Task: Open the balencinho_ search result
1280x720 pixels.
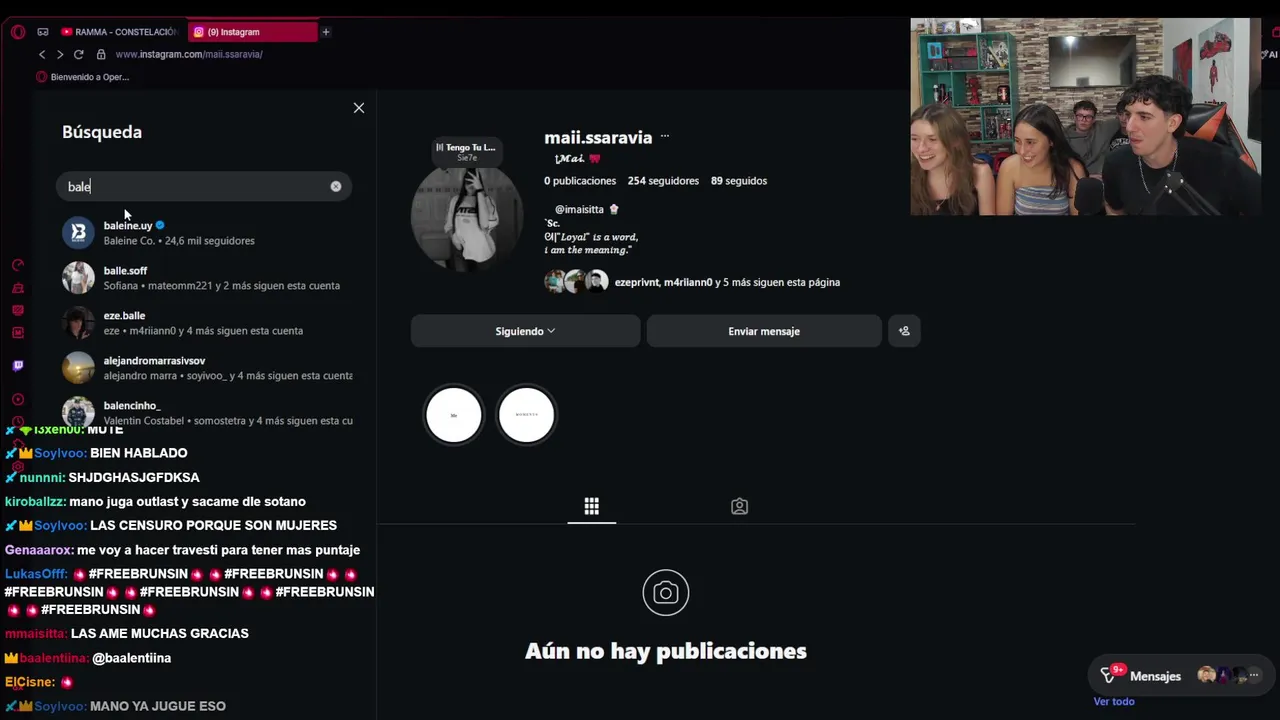Action: point(205,412)
